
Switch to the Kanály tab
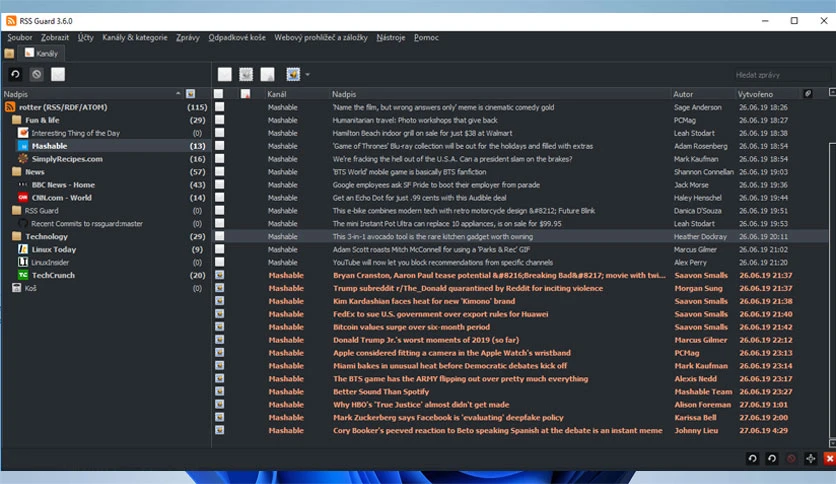tap(41, 53)
